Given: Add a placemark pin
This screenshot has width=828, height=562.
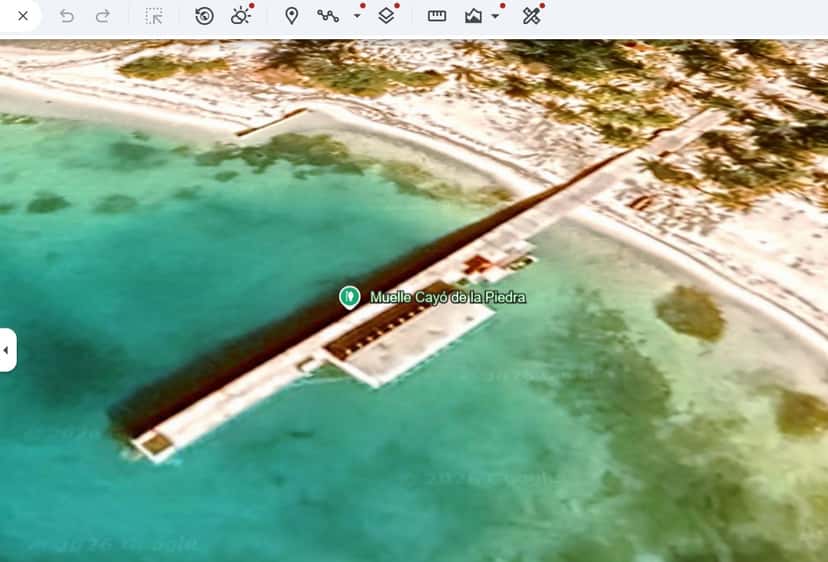Looking at the screenshot, I should tap(291, 16).
